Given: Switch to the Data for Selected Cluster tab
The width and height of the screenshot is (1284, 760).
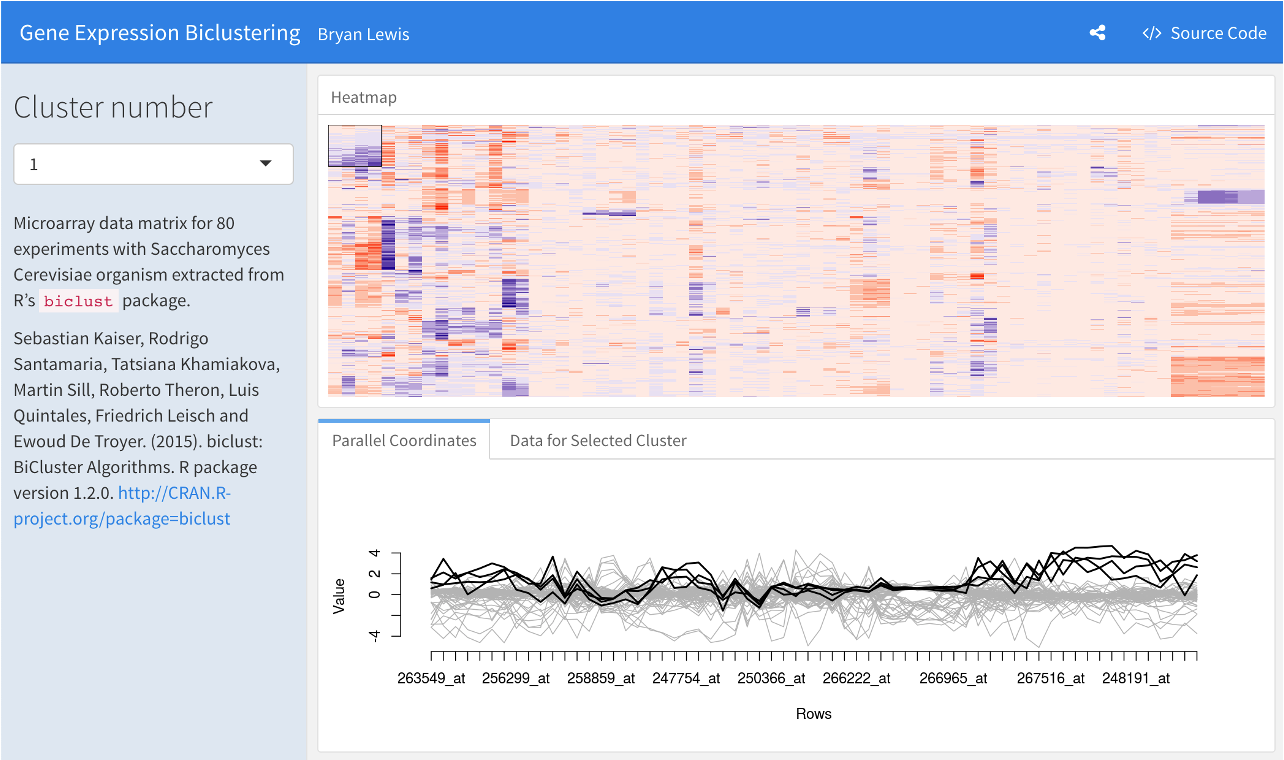Looking at the screenshot, I should [598, 440].
